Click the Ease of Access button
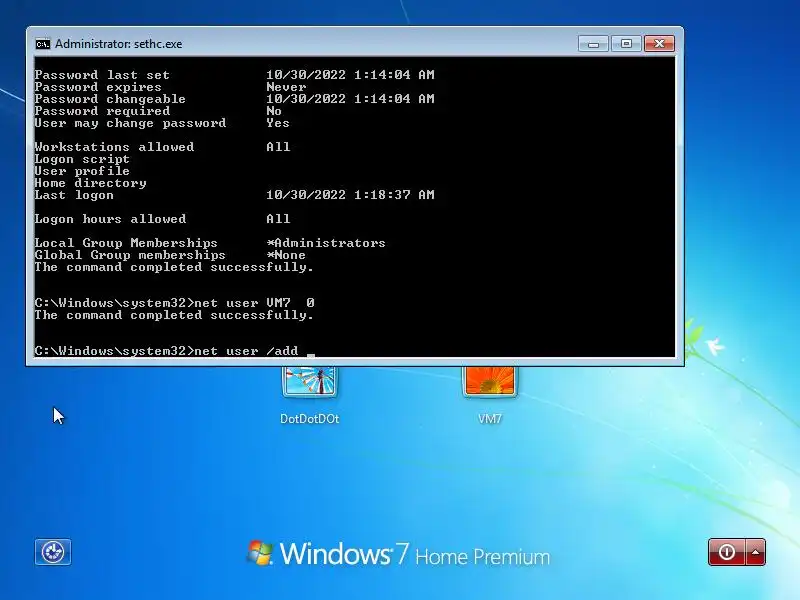The height and width of the screenshot is (600, 800). pyautogui.click(x=53, y=552)
